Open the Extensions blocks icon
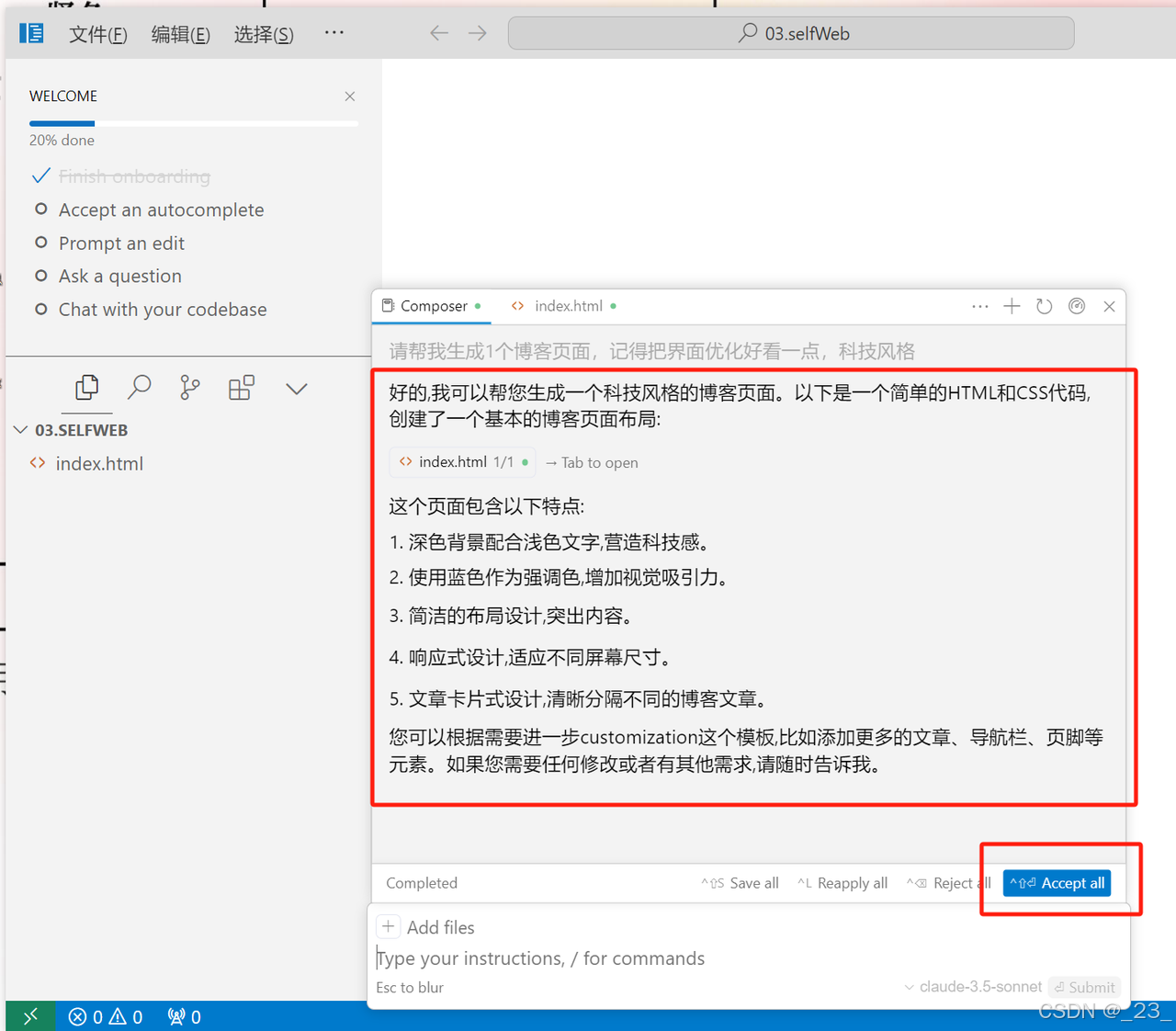Screen dimensions: 1176x1031 point(242,388)
